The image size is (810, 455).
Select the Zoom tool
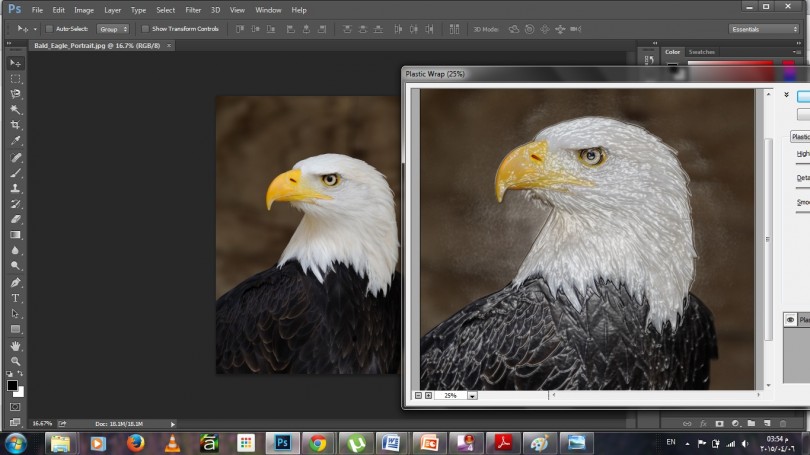15,362
